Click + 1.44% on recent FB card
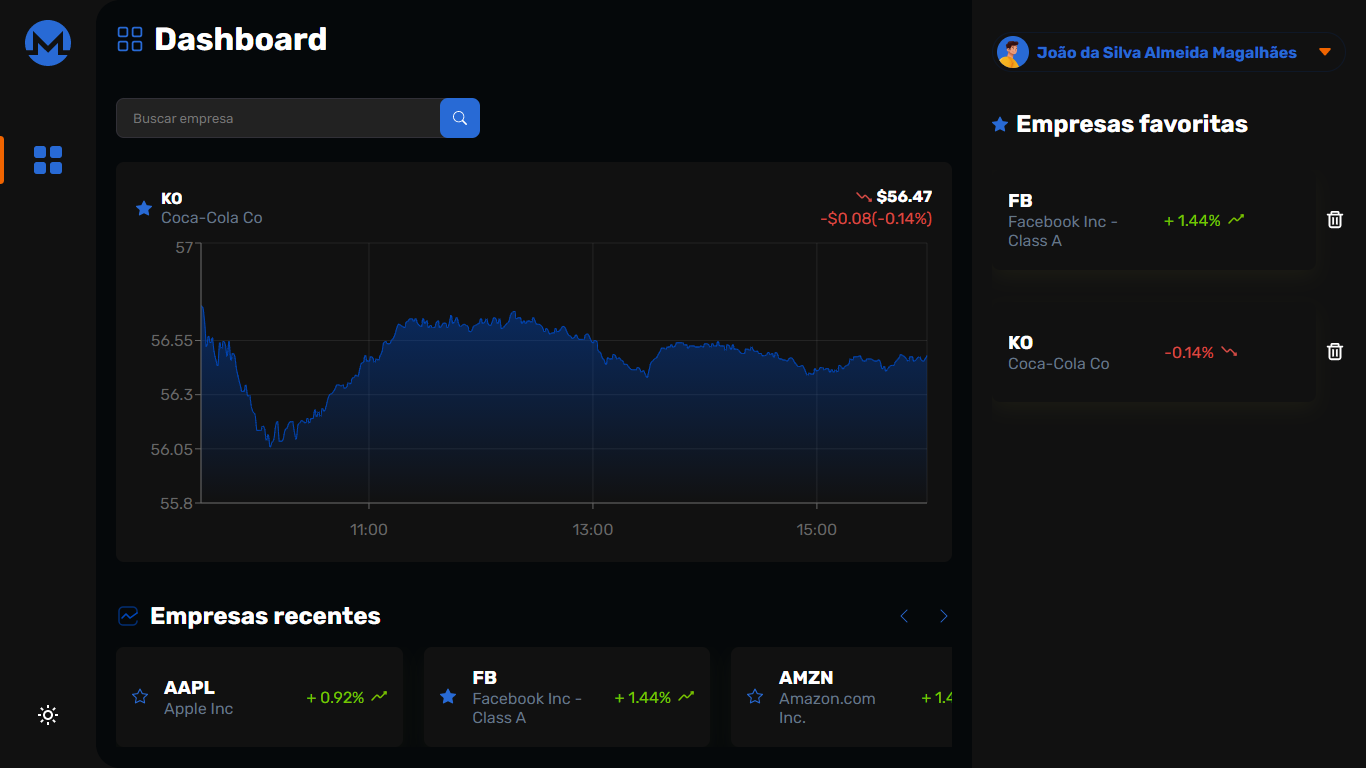This screenshot has width=1366, height=768. pyautogui.click(x=643, y=697)
